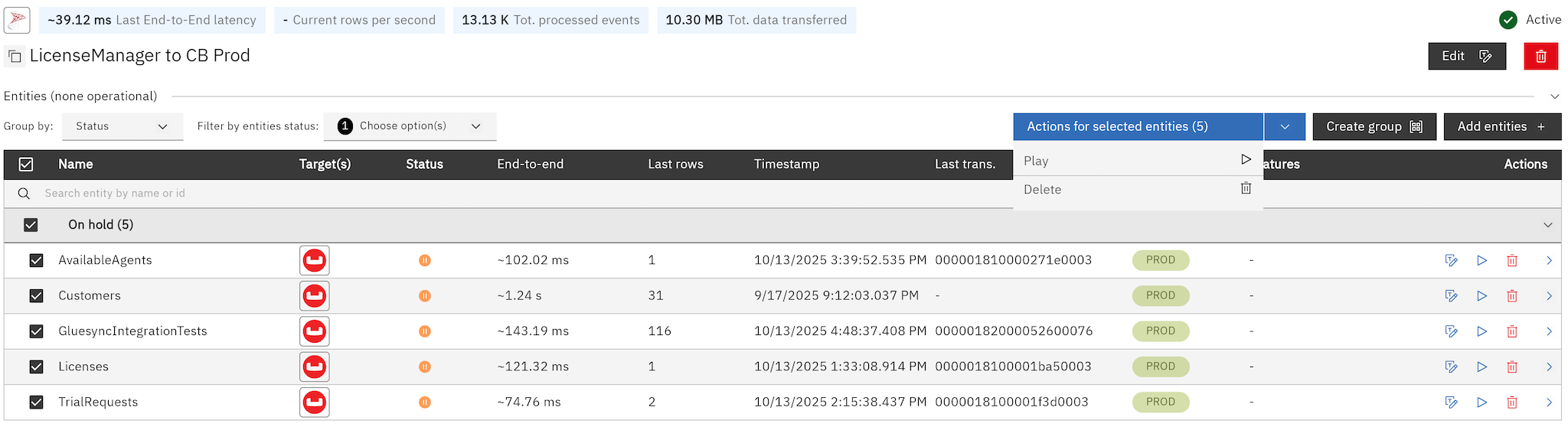Click the on-hold status icon for Customers
The width and height of the screenshot is (1568, 430).
(x=425, y=296)
